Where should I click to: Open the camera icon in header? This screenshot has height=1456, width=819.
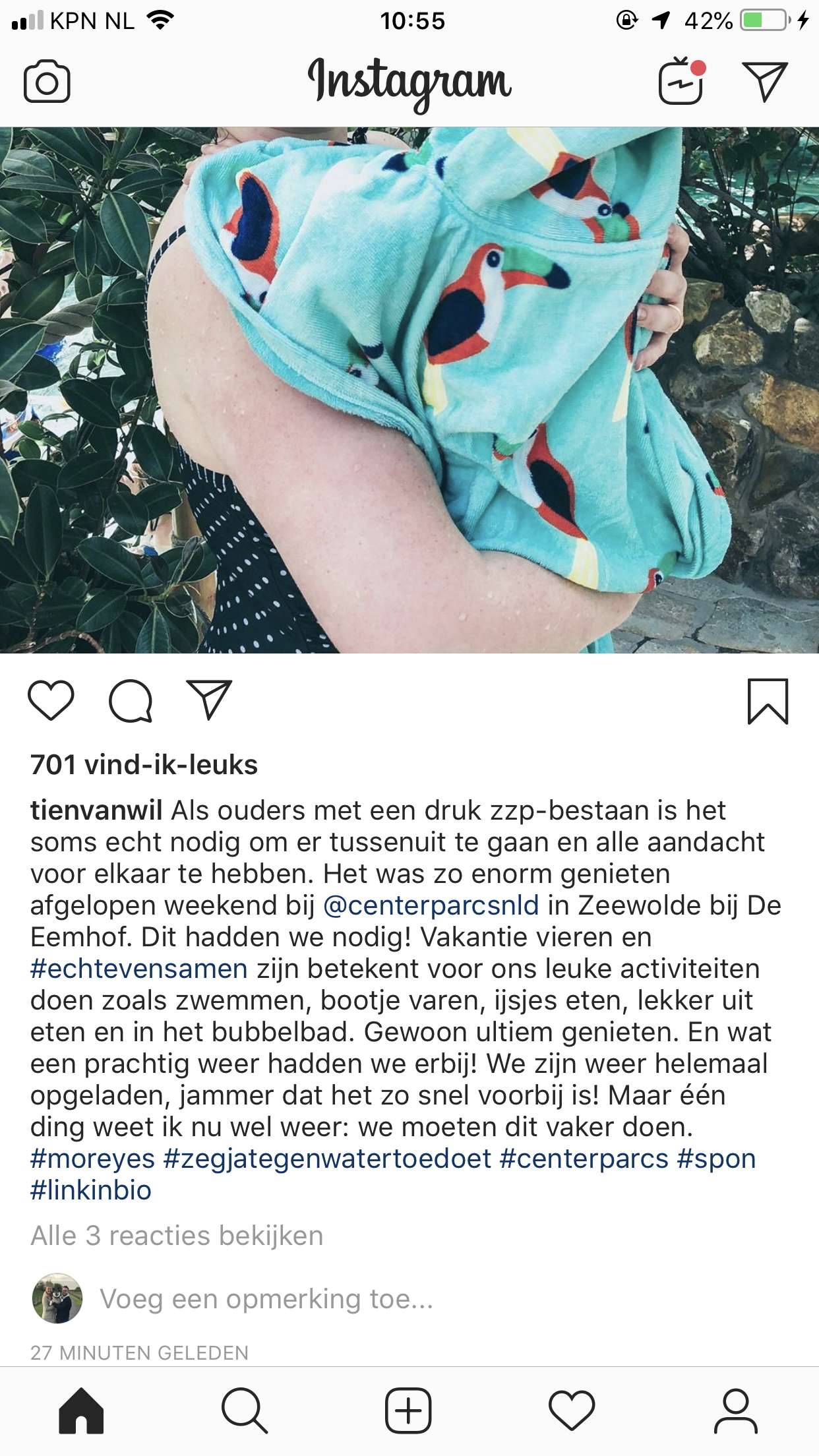(x=47, y=82)
